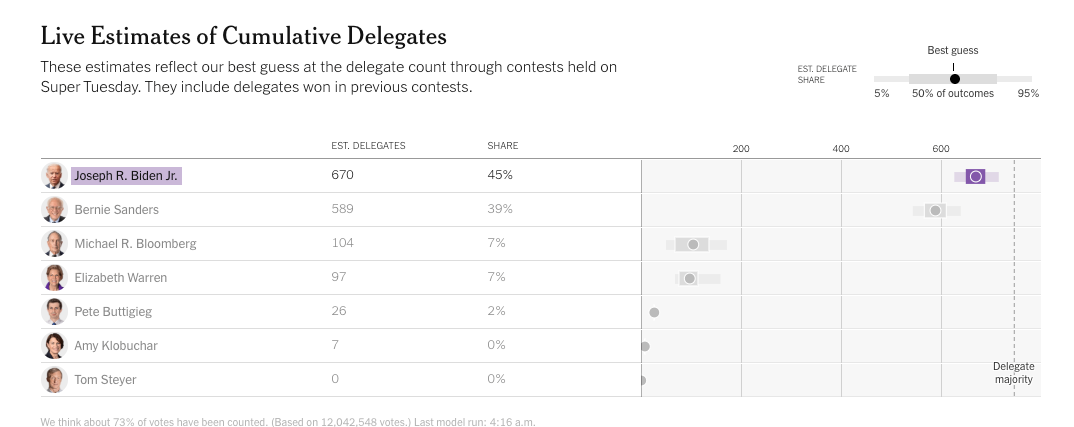Click the Est. Delegates column header
This screenshot has height=427, width=1074.
point(368,146)
